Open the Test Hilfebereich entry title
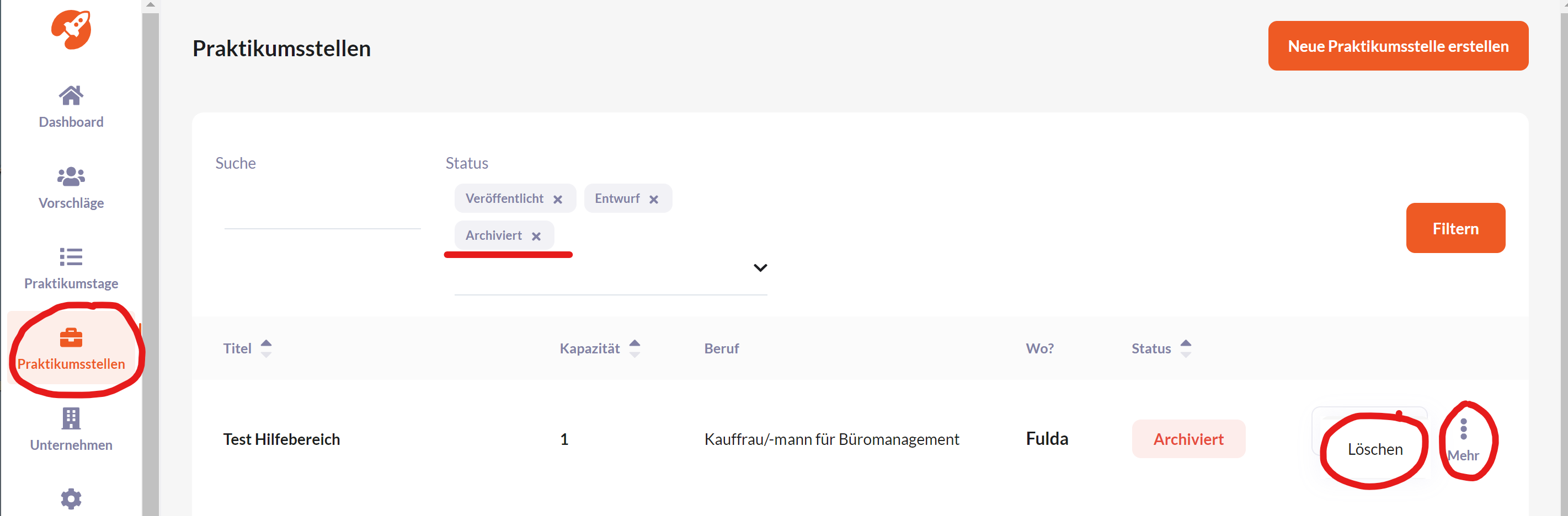Screen dimensions: 1568x516 (x=281, y=439)
